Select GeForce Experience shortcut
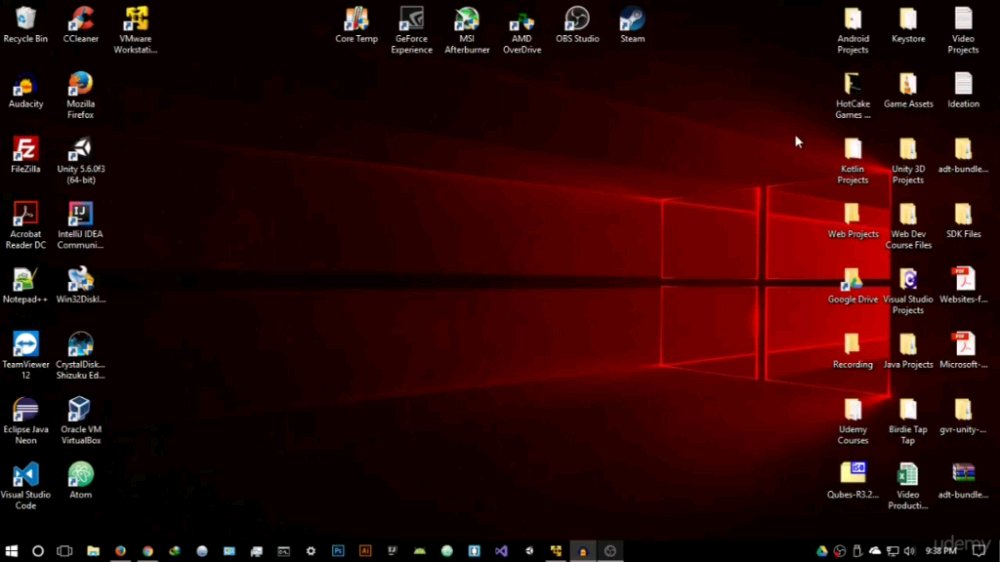The height and width of the screenshot is (562, 1000). coord(411,31)
